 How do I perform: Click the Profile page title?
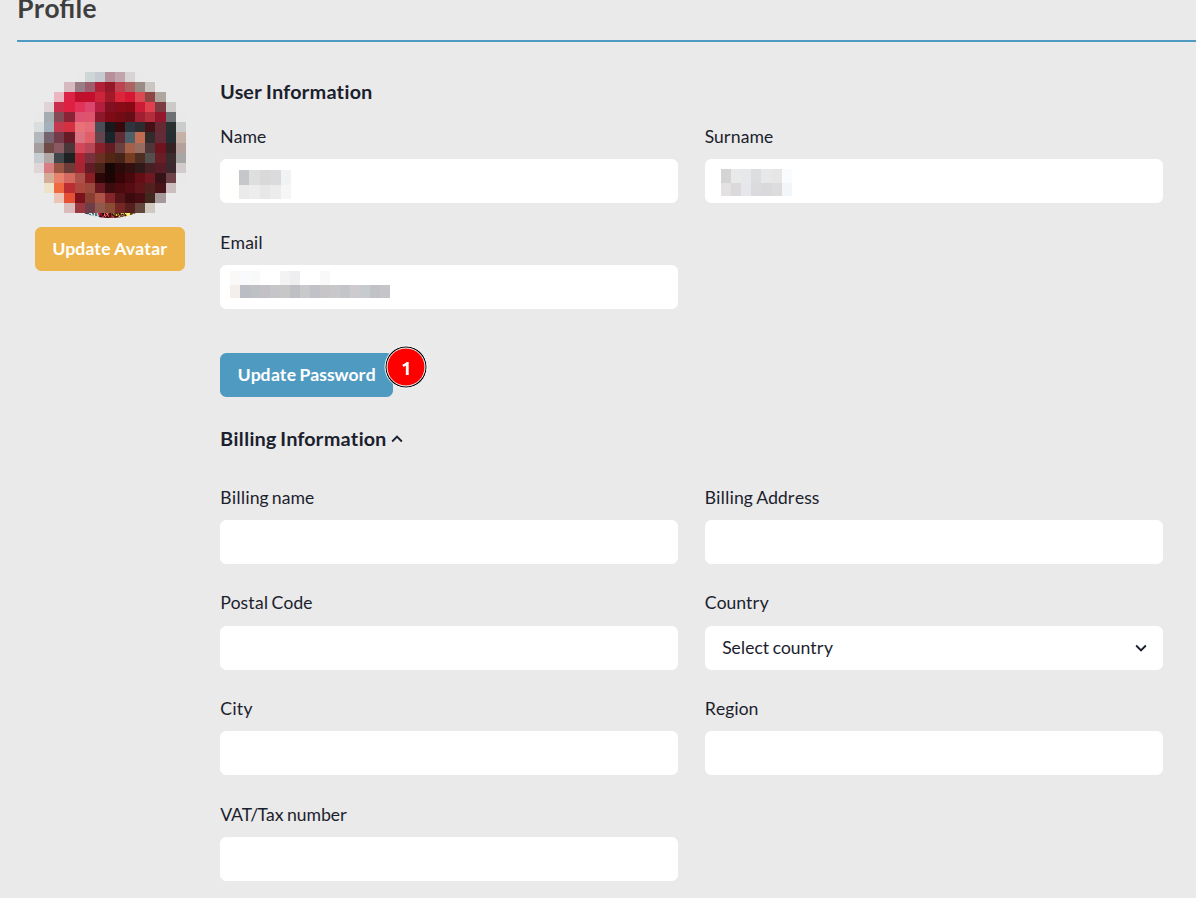click(x=56, y=10)
